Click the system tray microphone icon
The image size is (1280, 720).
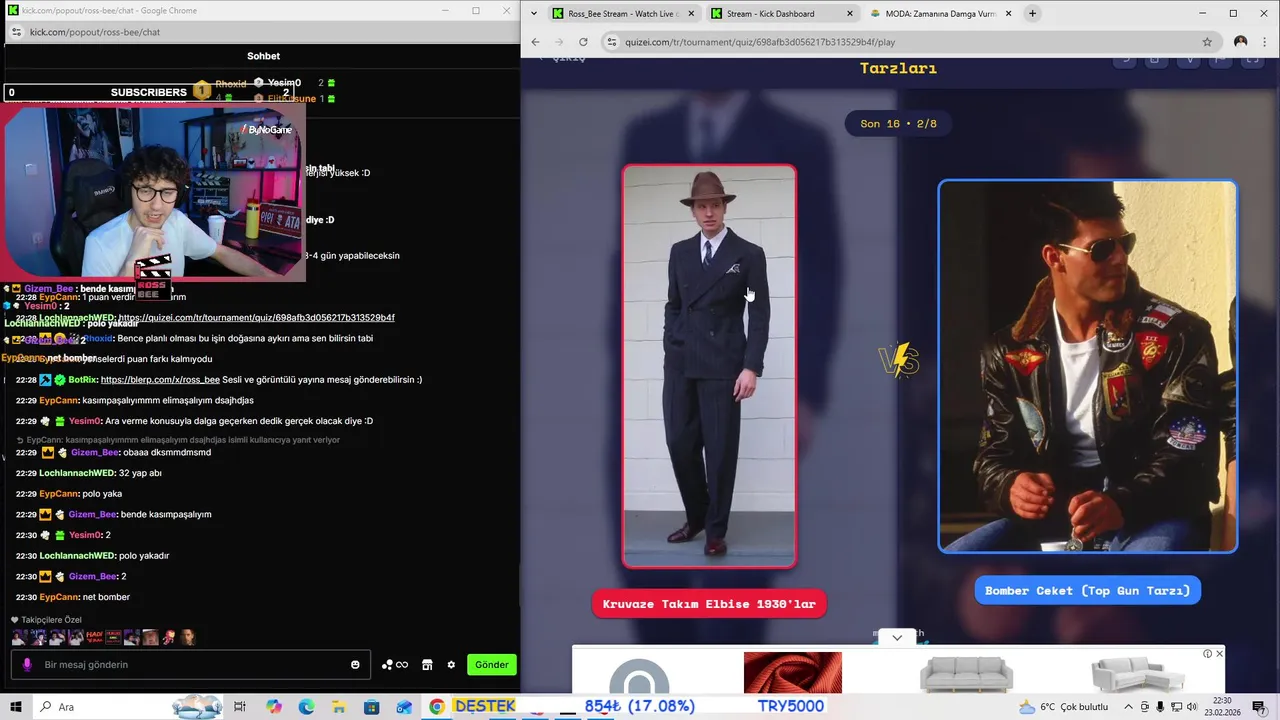click(1161, 707)
